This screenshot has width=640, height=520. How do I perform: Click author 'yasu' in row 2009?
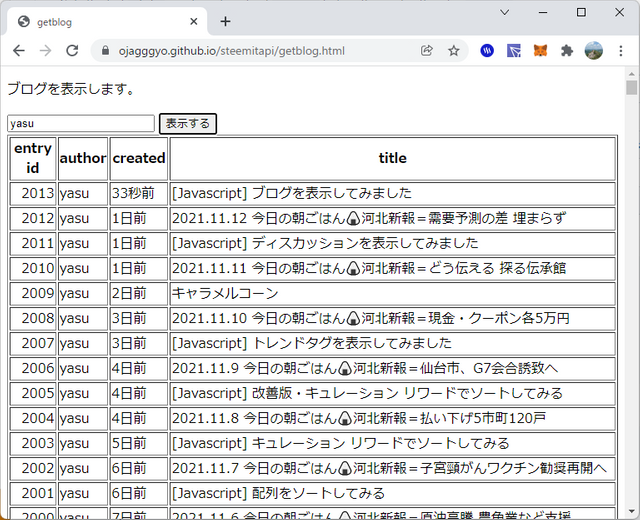tap(83, 293)
